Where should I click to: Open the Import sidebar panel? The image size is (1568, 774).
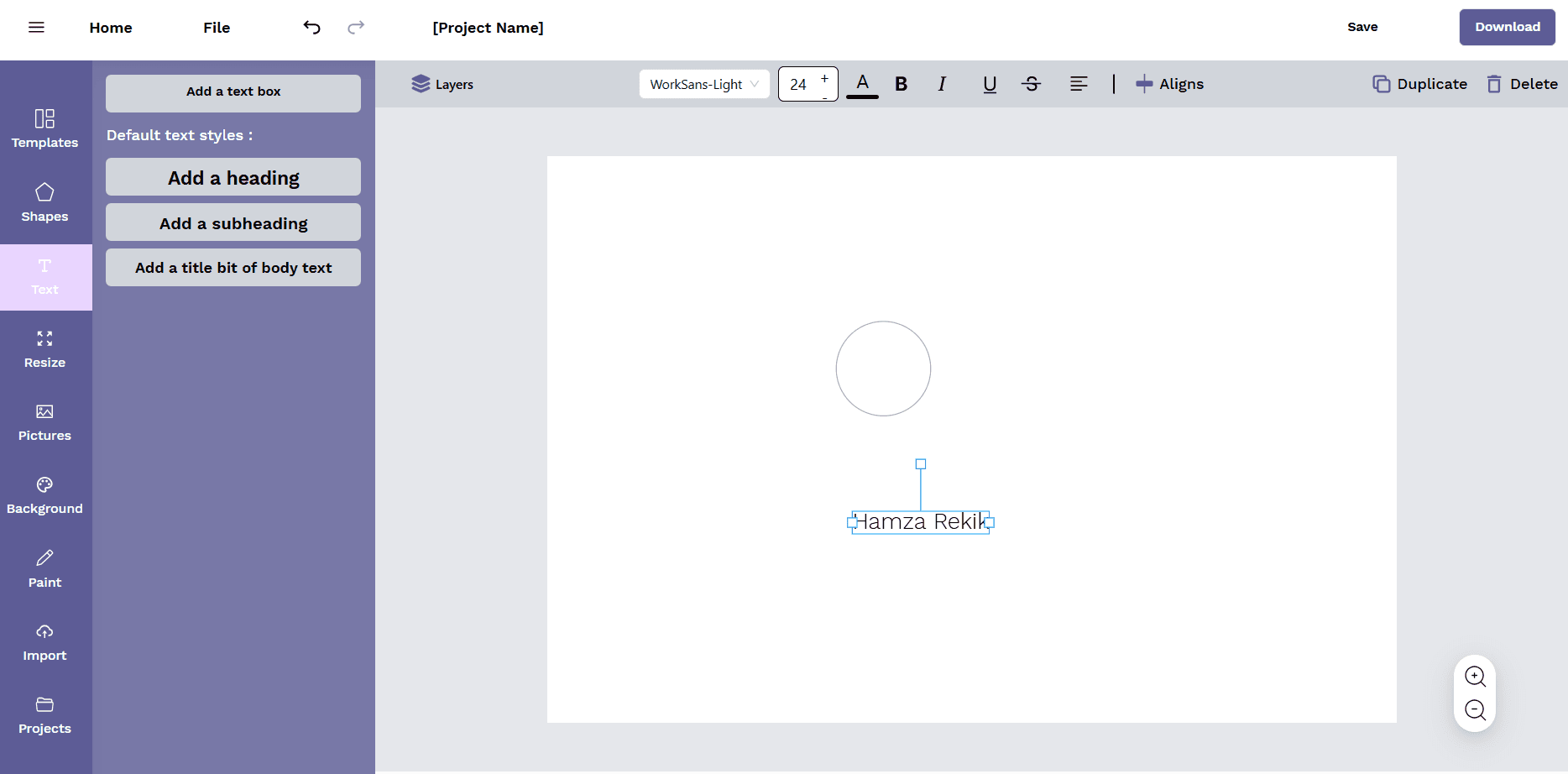tap(45, 642)
